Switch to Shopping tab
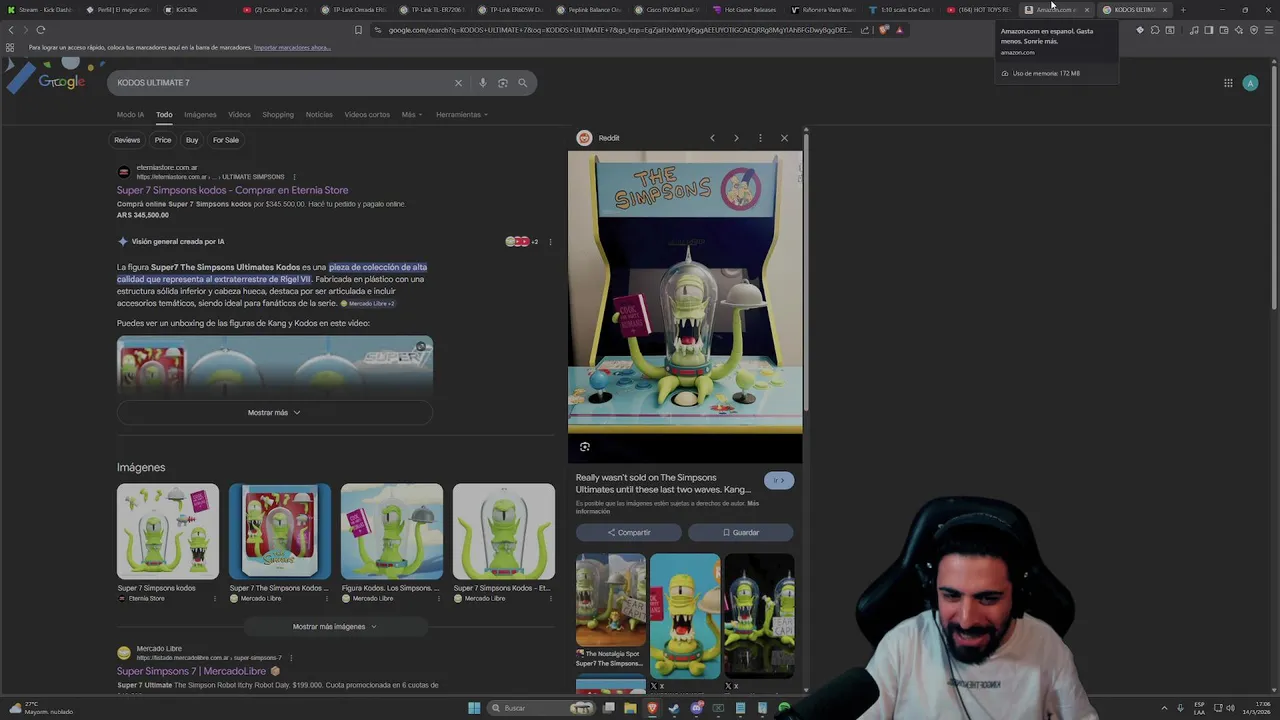This screenshot has height=720, width=1280. (278, 115)
